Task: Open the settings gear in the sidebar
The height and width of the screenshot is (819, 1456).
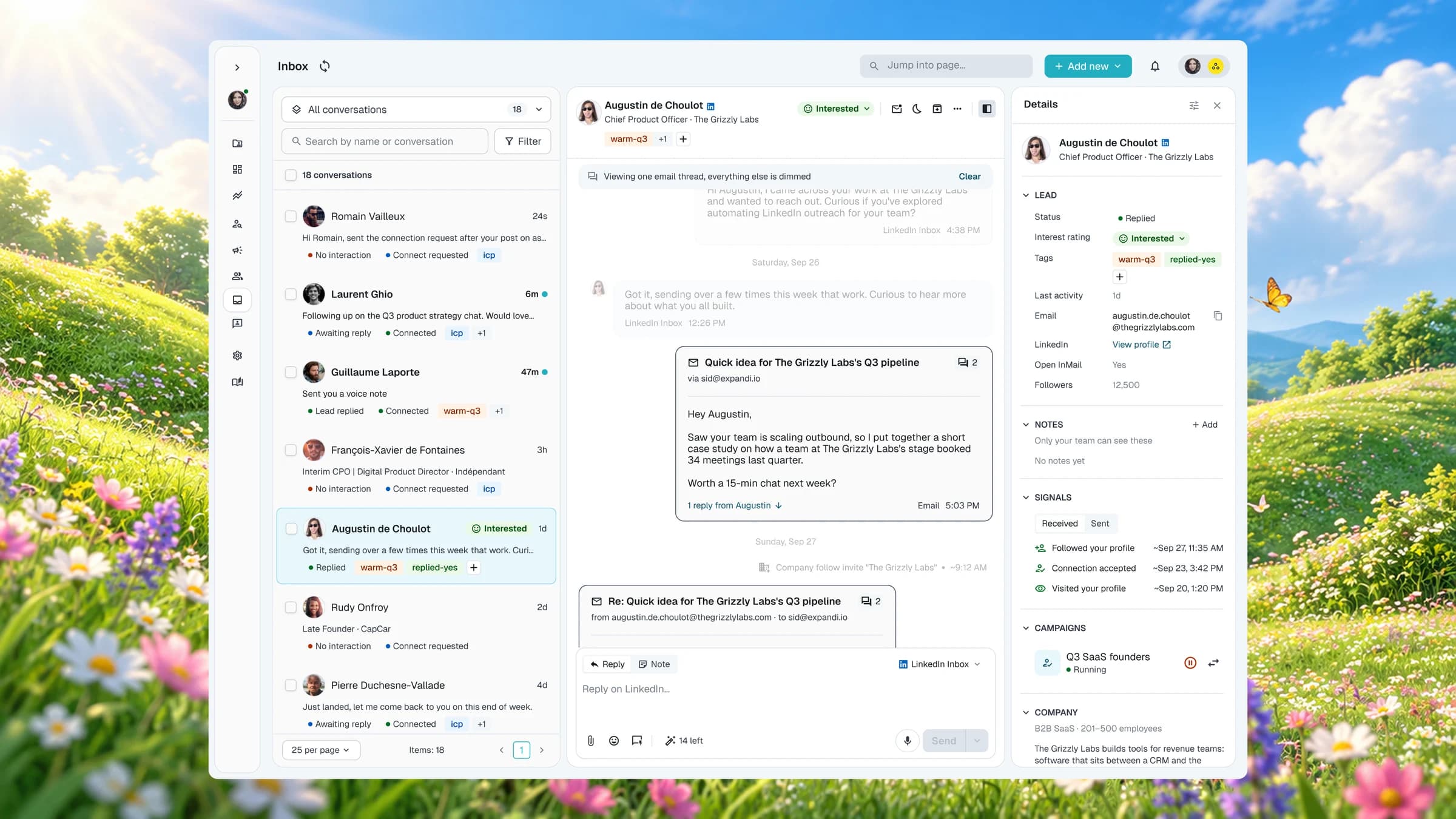Action: (x=237, y=356)
